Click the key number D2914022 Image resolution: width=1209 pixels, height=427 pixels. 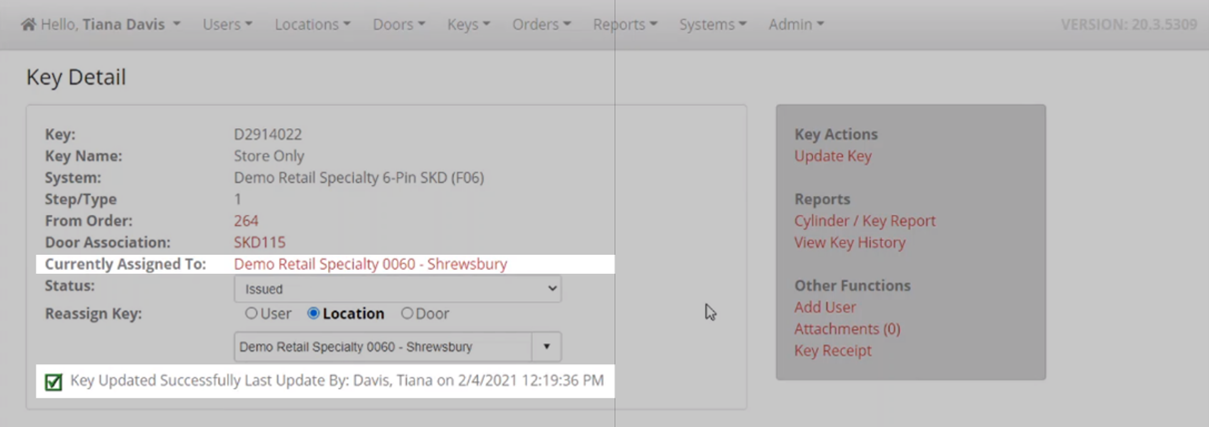(x=268, y=134)
